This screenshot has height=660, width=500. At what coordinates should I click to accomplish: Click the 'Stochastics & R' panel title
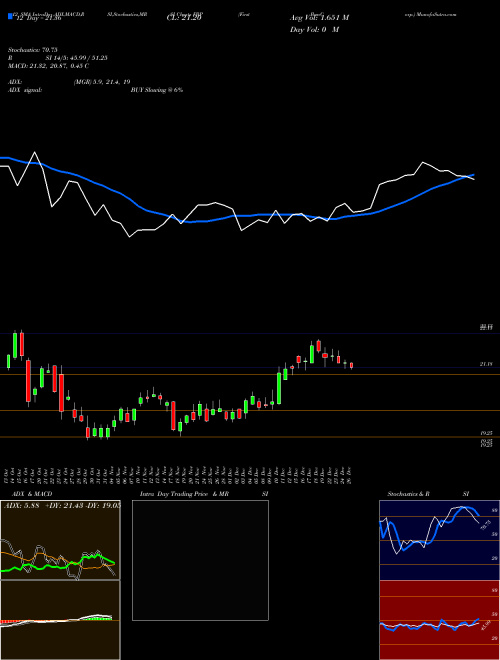(x=409, y=494)
